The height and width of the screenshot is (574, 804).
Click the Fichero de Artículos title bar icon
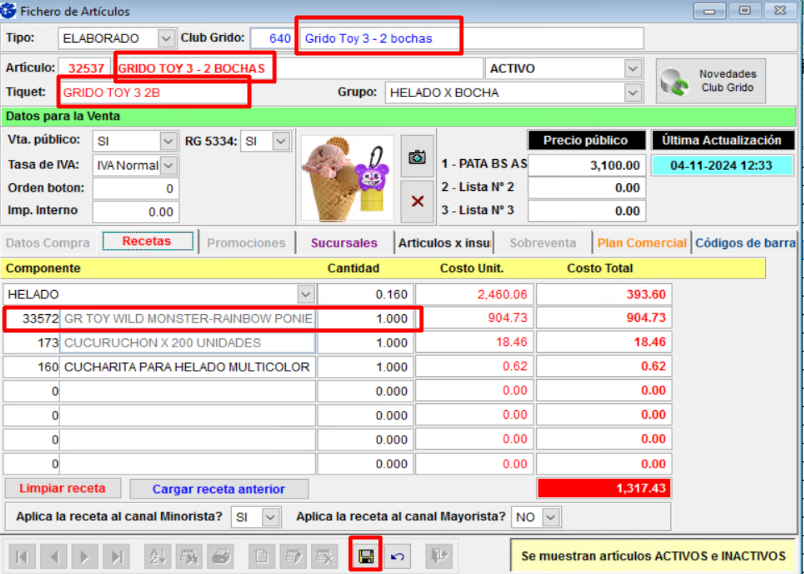tap(8, 10)
